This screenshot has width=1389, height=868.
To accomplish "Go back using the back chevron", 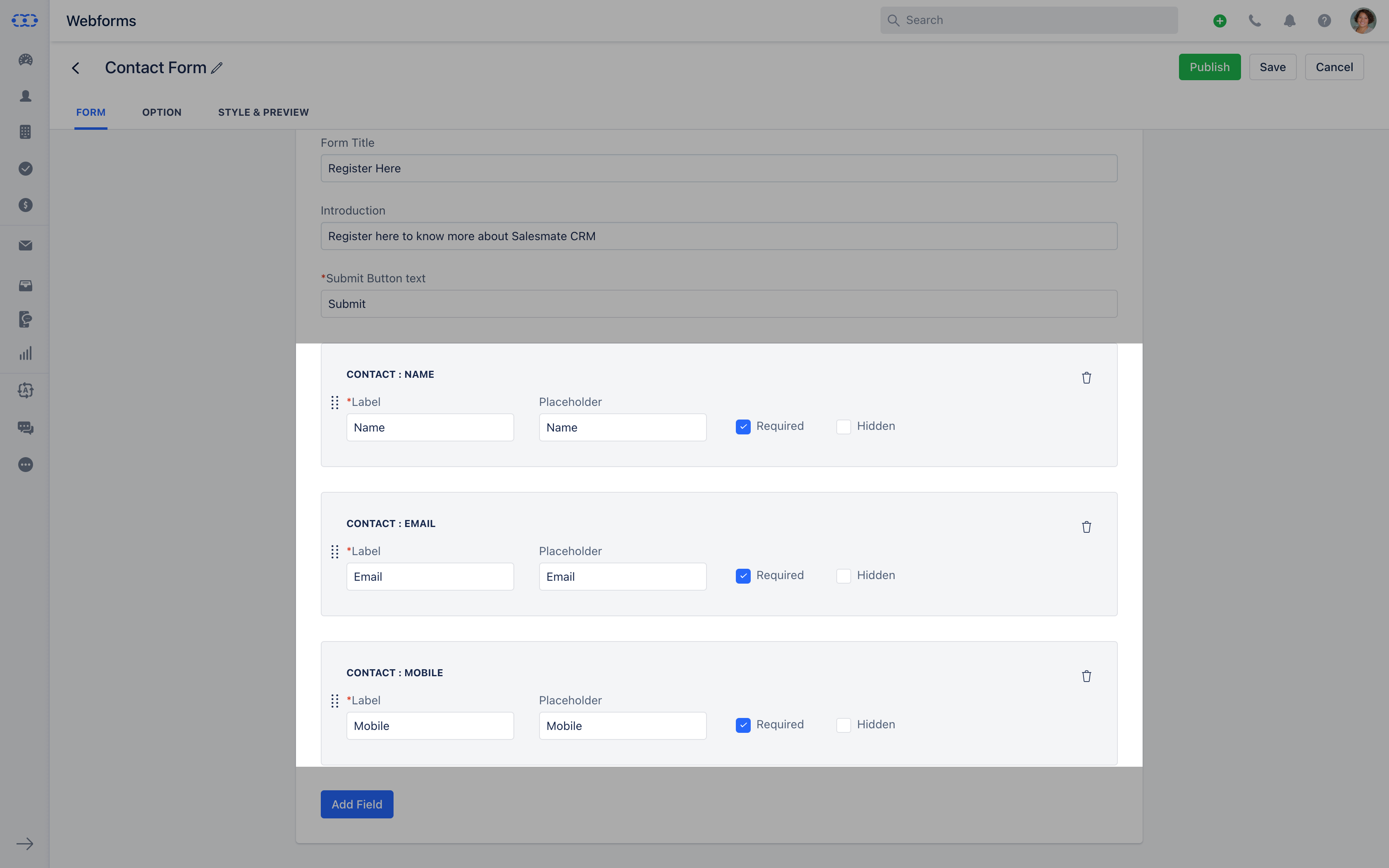I will click(x=76, y=67).
